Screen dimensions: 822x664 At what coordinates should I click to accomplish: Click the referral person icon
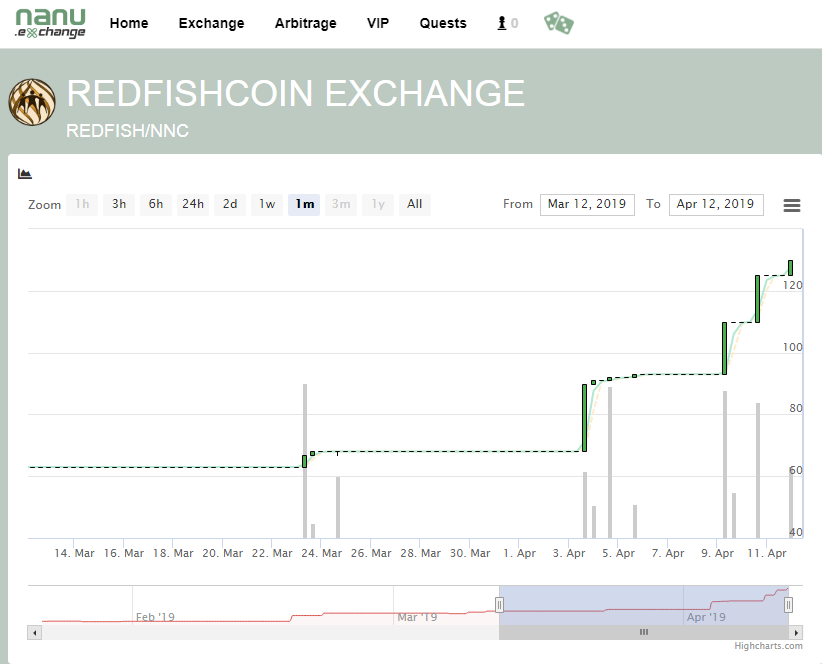pos(502,23)
